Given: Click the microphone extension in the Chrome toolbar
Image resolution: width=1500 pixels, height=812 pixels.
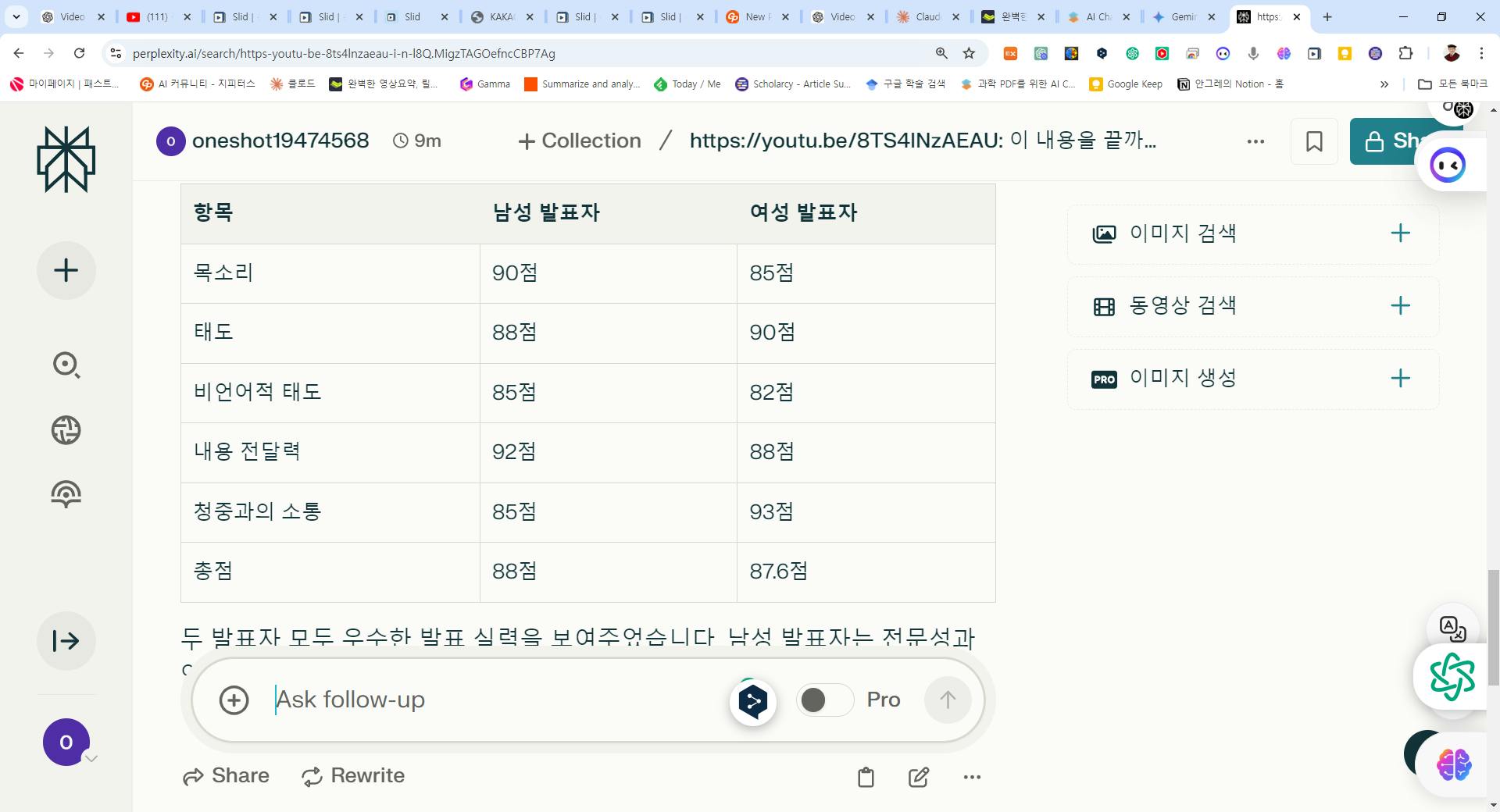Looking at the screenshot, I should tap(1253, 53).
